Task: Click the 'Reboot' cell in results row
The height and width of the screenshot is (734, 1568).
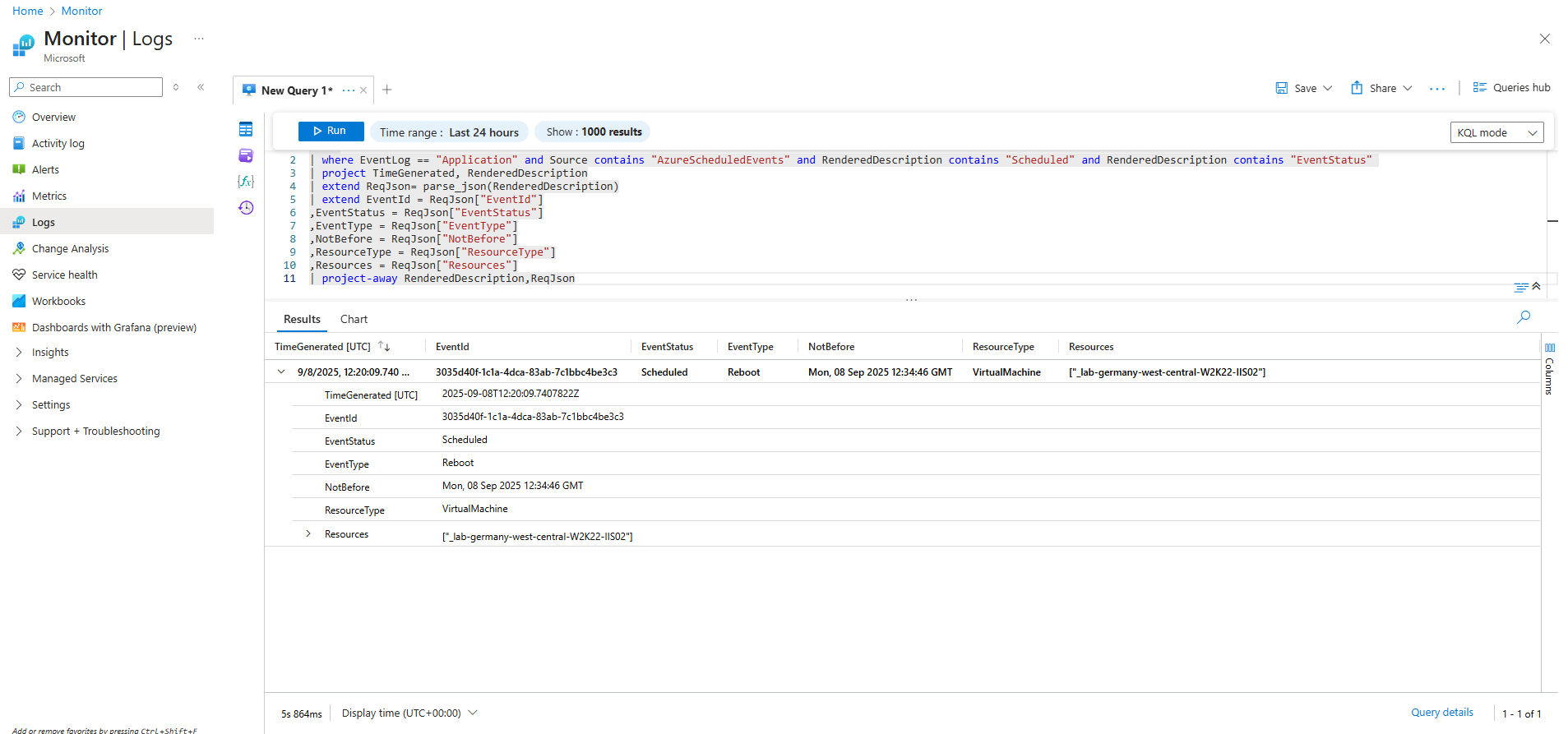Action: pyautogui.click(x=743, y=372)
